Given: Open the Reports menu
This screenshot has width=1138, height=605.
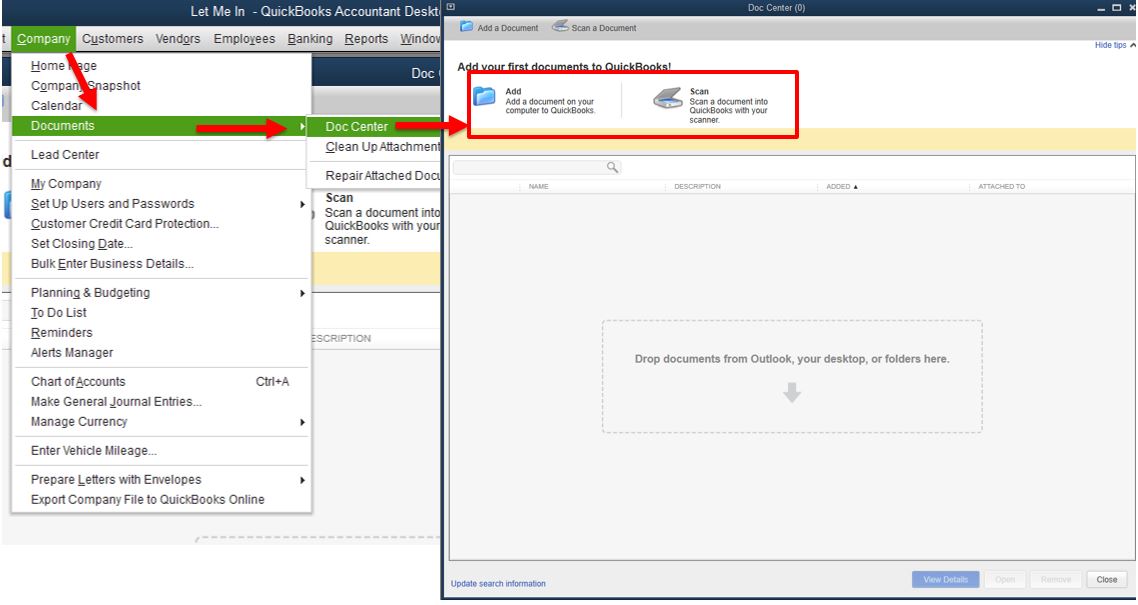Looking at the screenshot, I should [366, 39].
